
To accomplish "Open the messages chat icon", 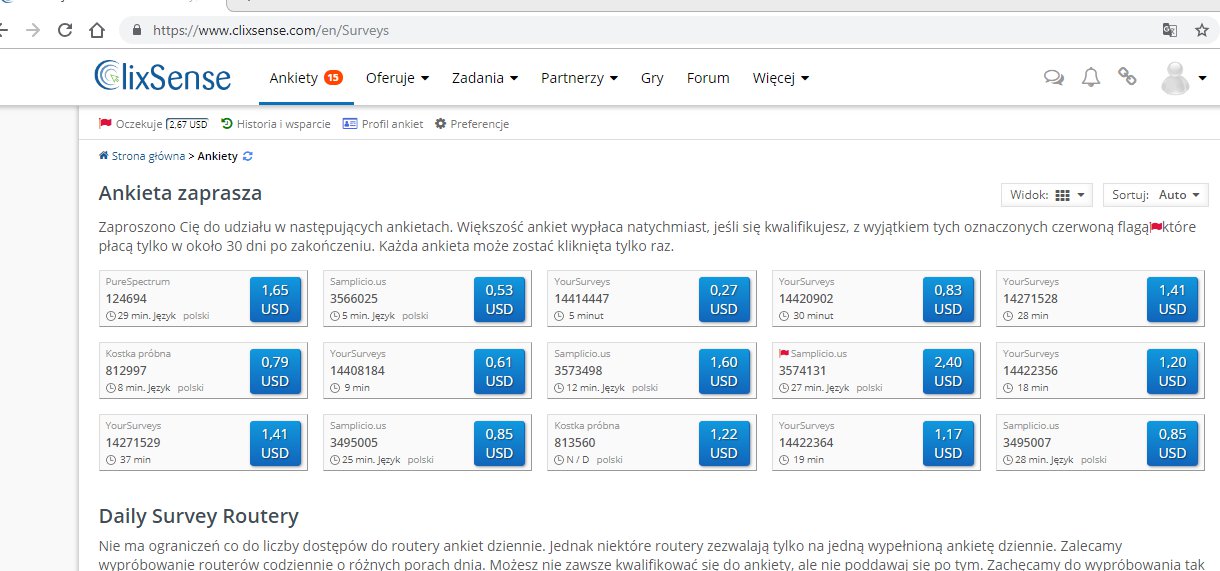I will pos(1053,77).
